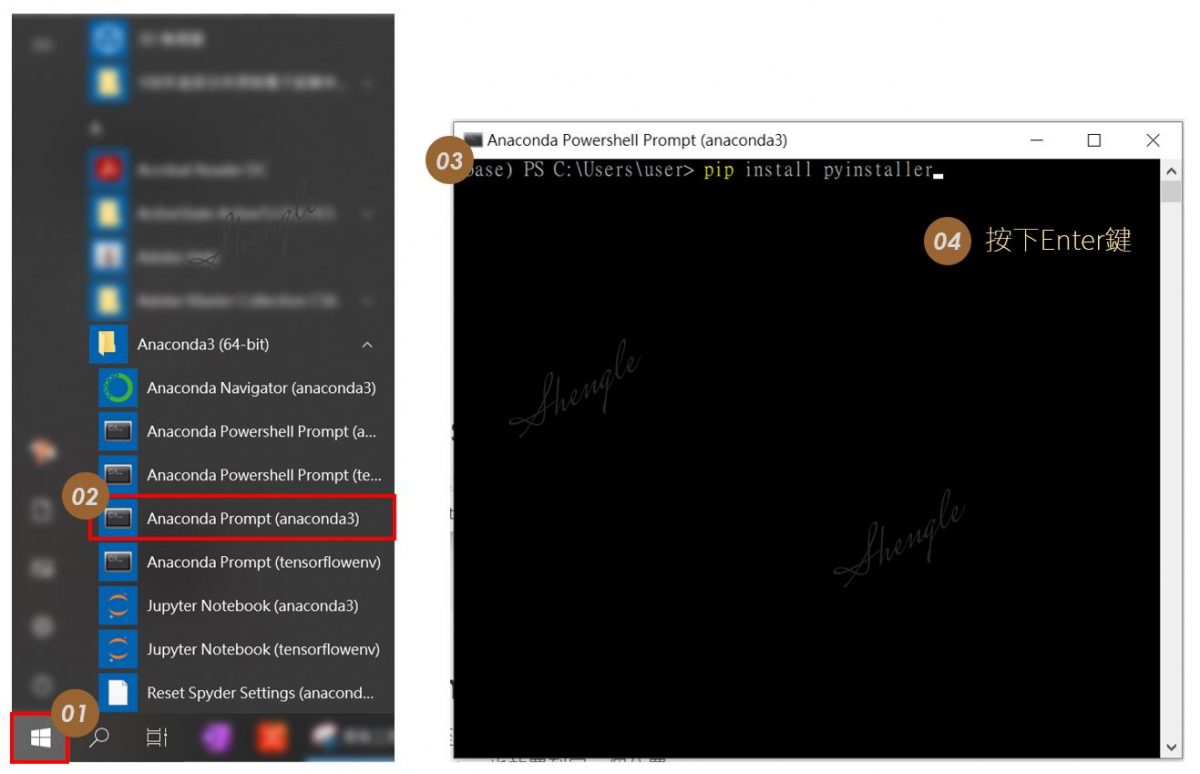Open Anaconda Prompt (tensorflowenv)
The width and height of the screenshot is (1200, 774).
point(263,562)
